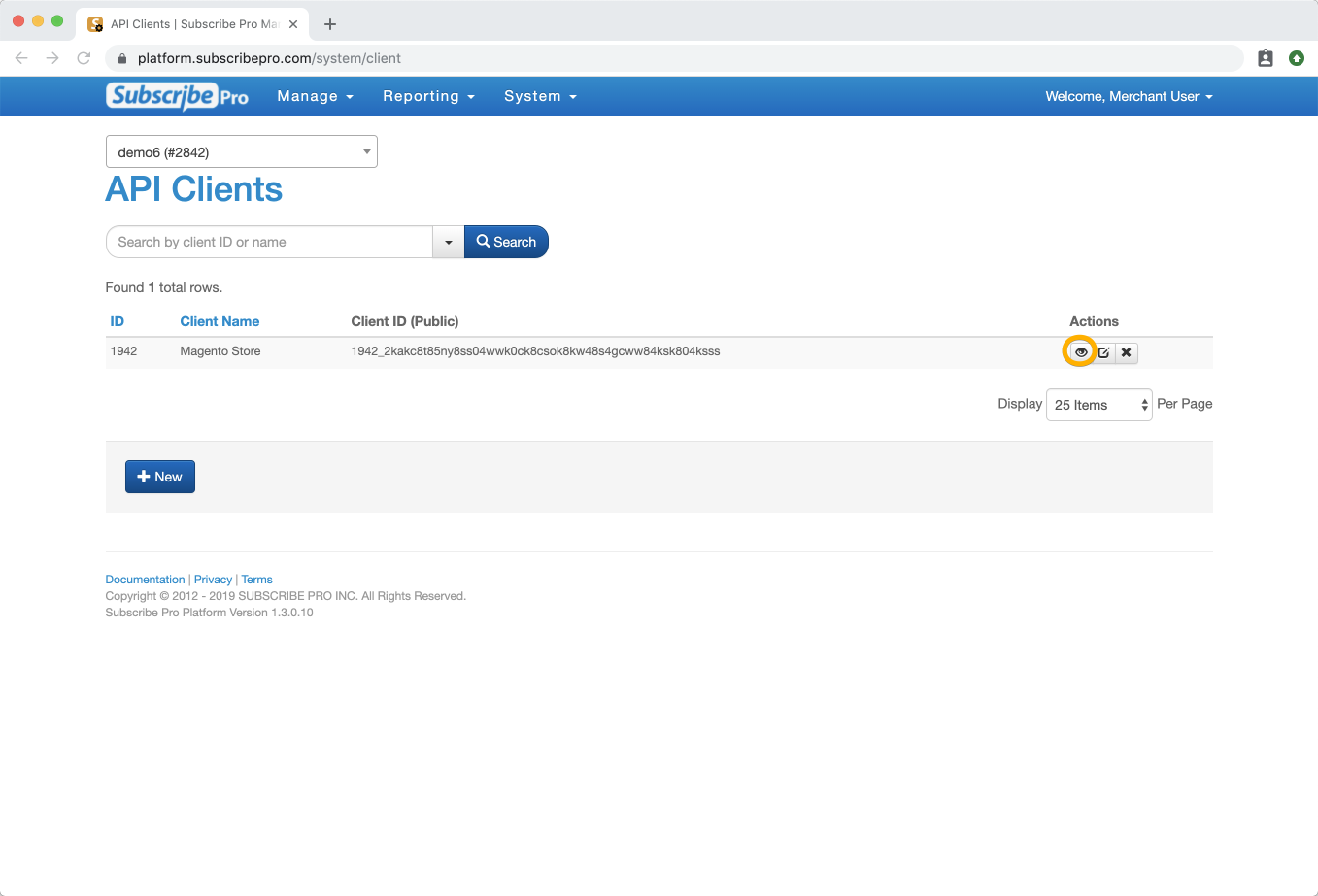Click the API Clients page heading

coord(193,189)
